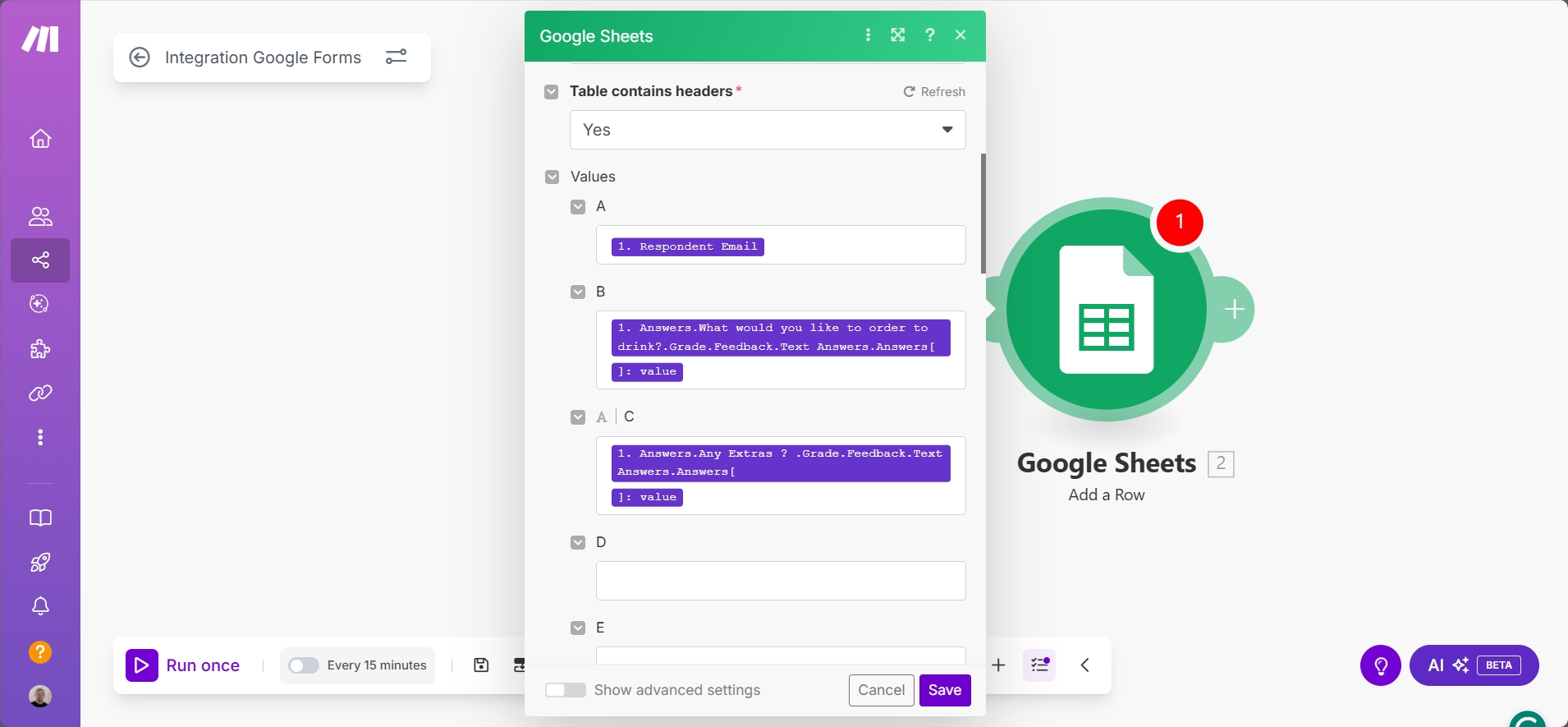Click the column B value field
This screenshot has width=1568, height=727.
pyautogui.click(x=781, y=350)
